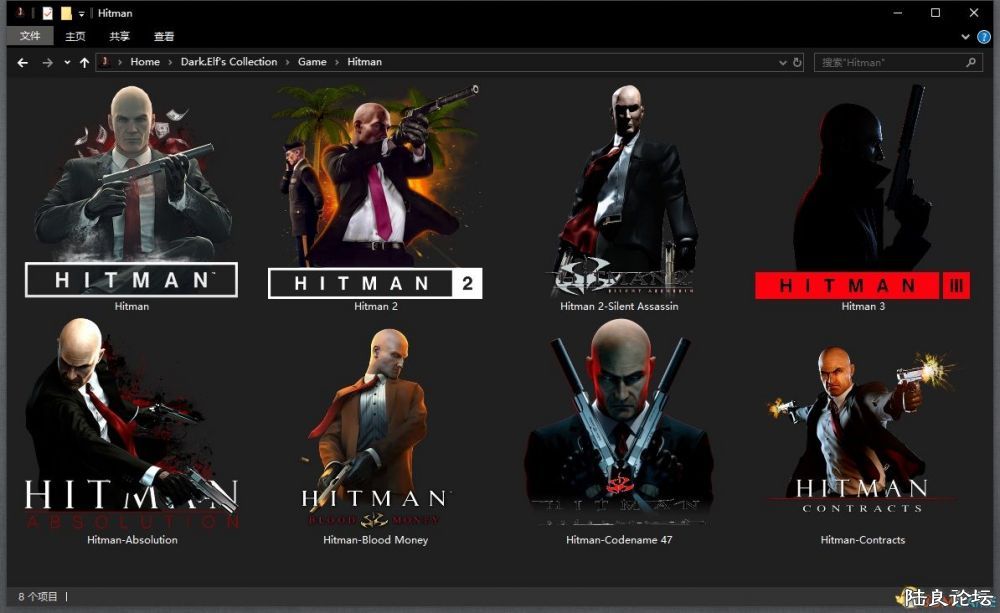
Task: Refresh the current folder view
Action: coord(797,62)
